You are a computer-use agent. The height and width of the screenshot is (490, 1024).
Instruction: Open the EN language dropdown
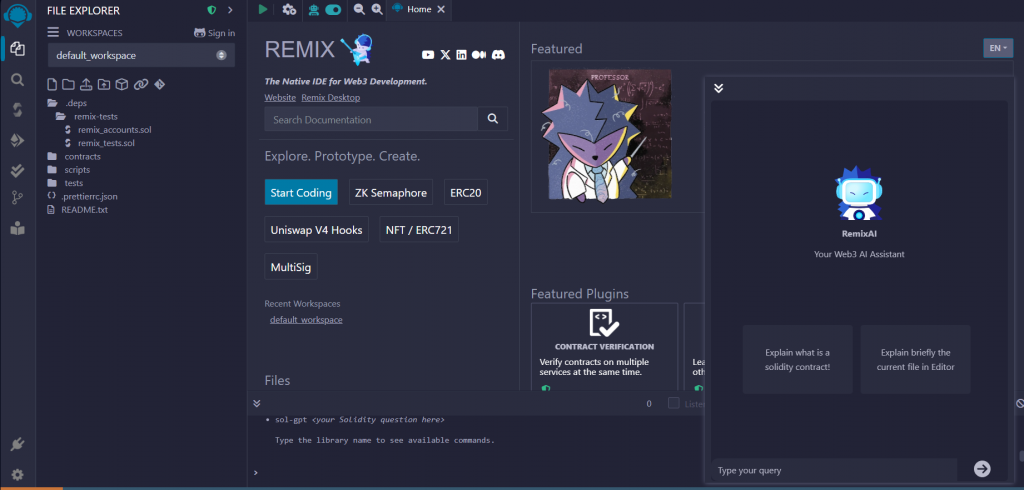point(998,48)
